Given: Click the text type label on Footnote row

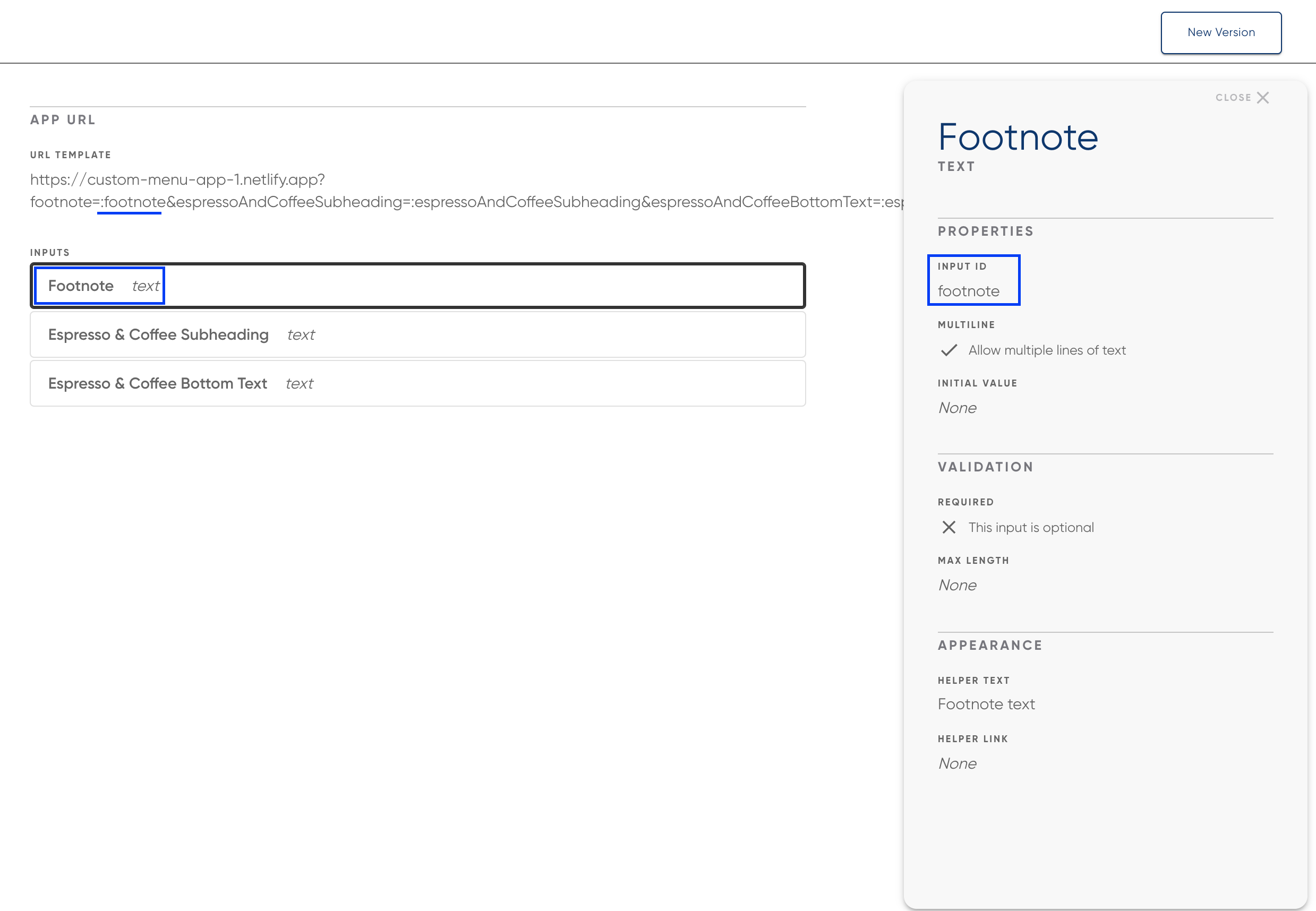Looking at the screenshot, I should (146, 286).
